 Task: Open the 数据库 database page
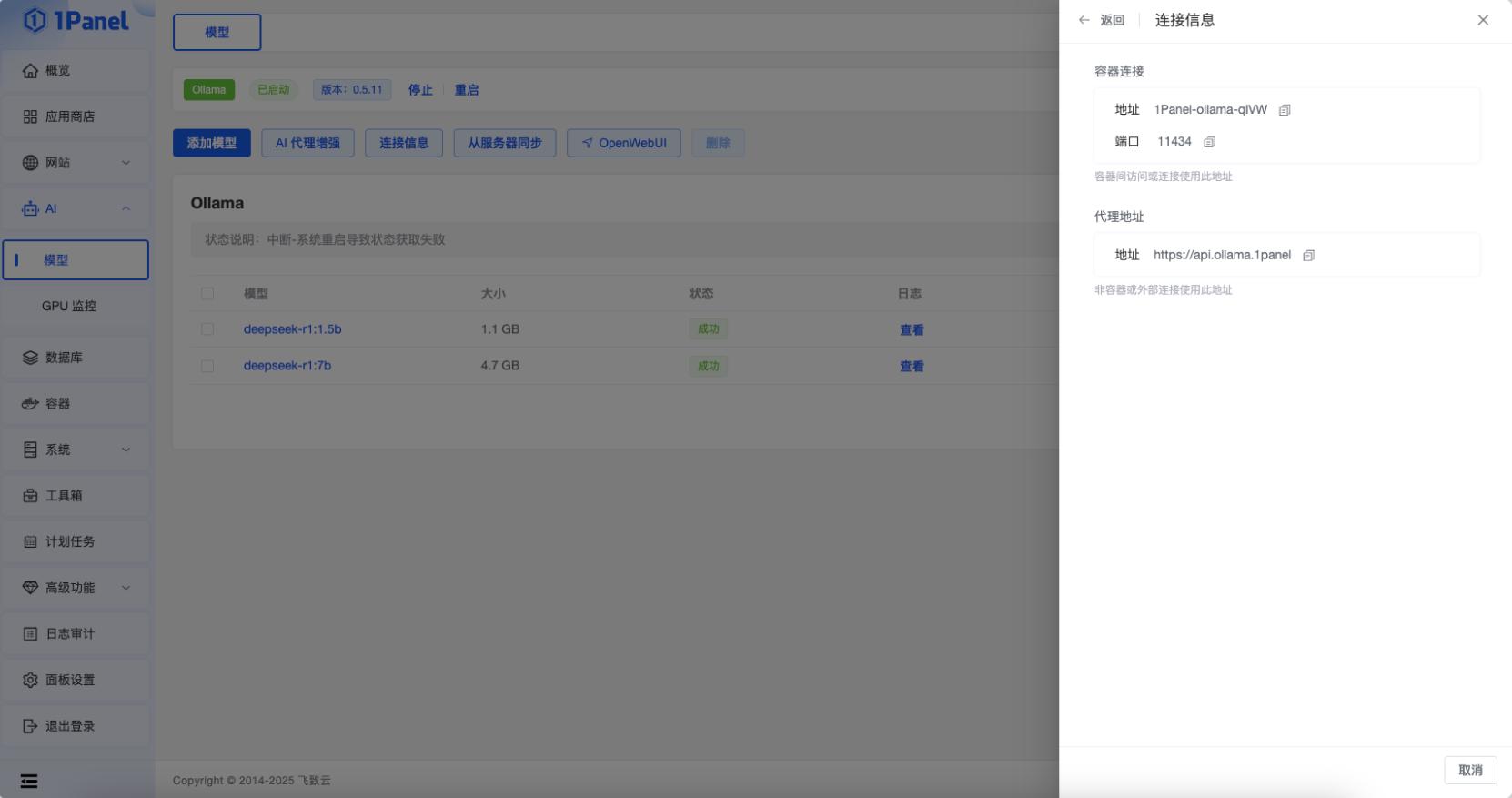coord(76,358)
